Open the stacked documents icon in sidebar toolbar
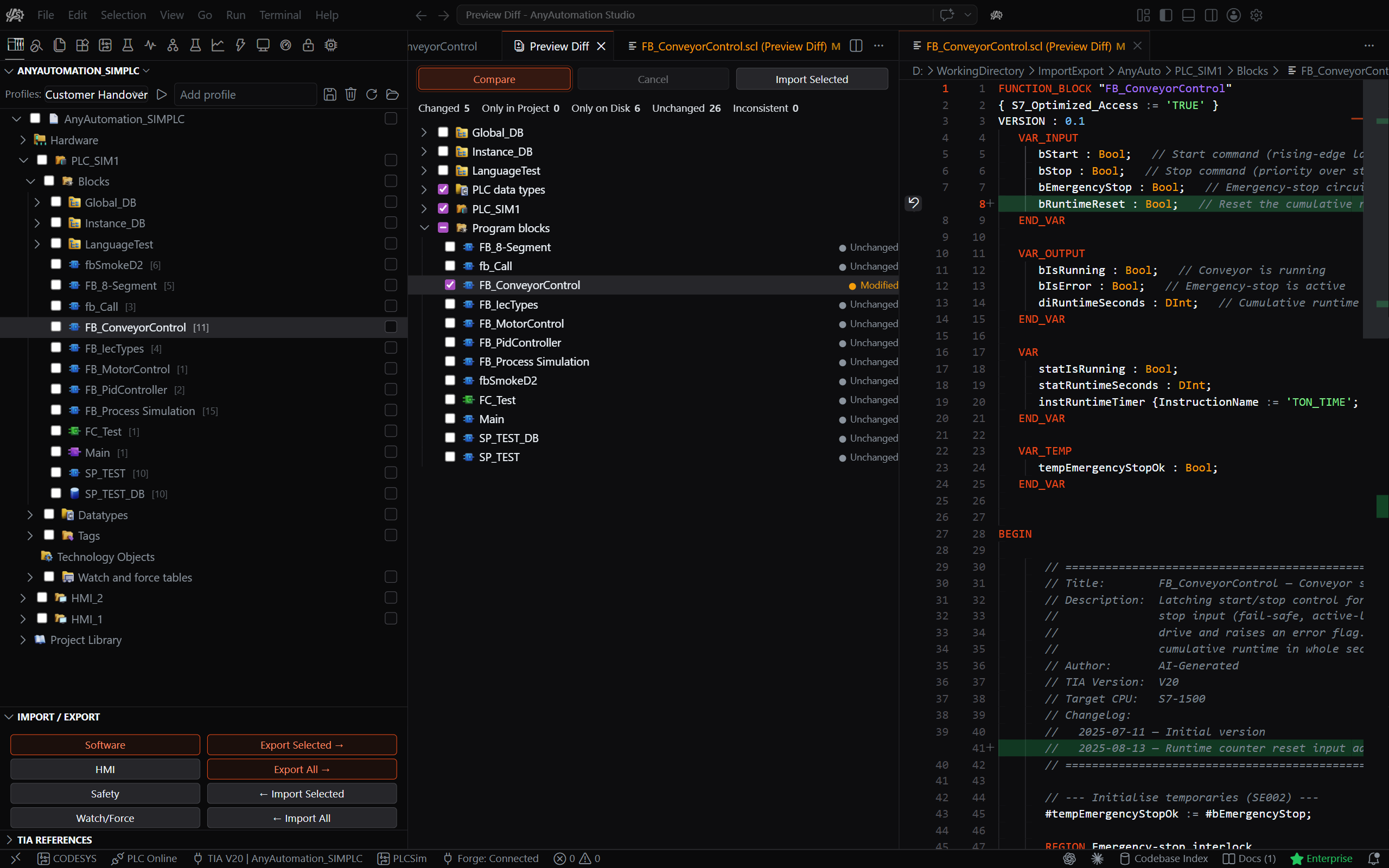1389x868 pixels. coord(59,46)
